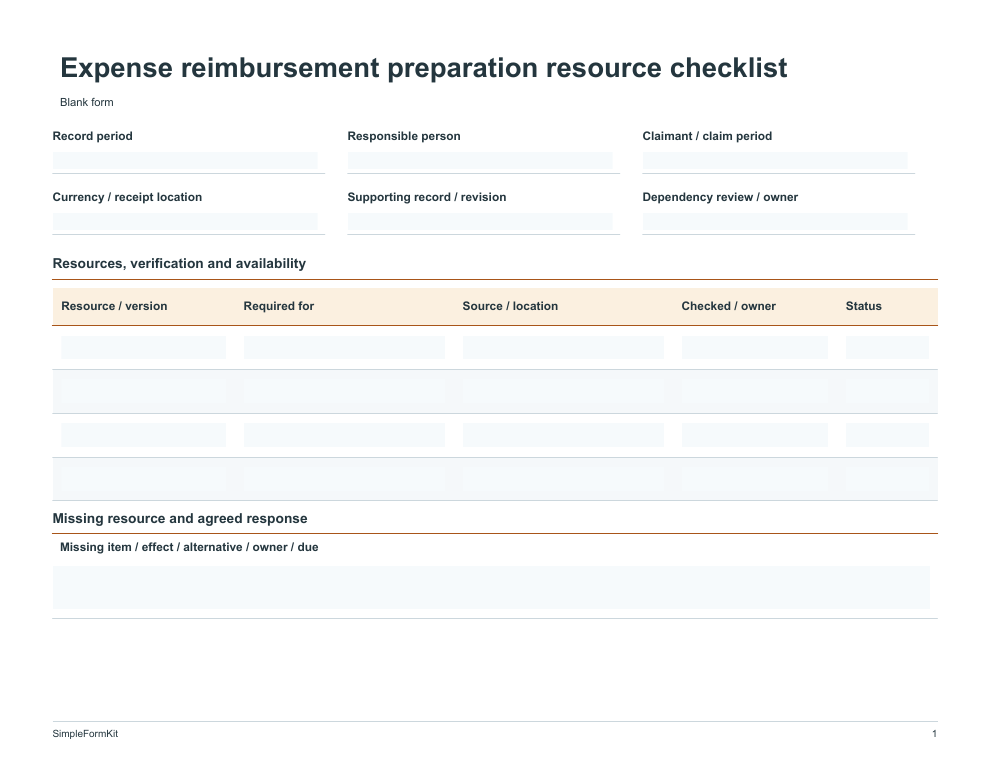Click the 'Currency / receipt location' label
The width and height of the screenshot is (990, 765).
click(x=127, y=197)
